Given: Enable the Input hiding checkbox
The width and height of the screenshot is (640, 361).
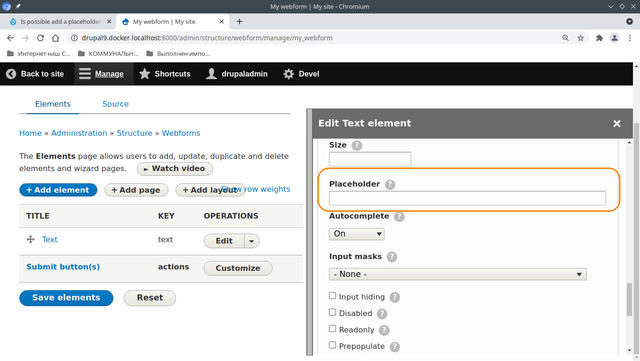Looking at the screenshot, I should (333, 296).
